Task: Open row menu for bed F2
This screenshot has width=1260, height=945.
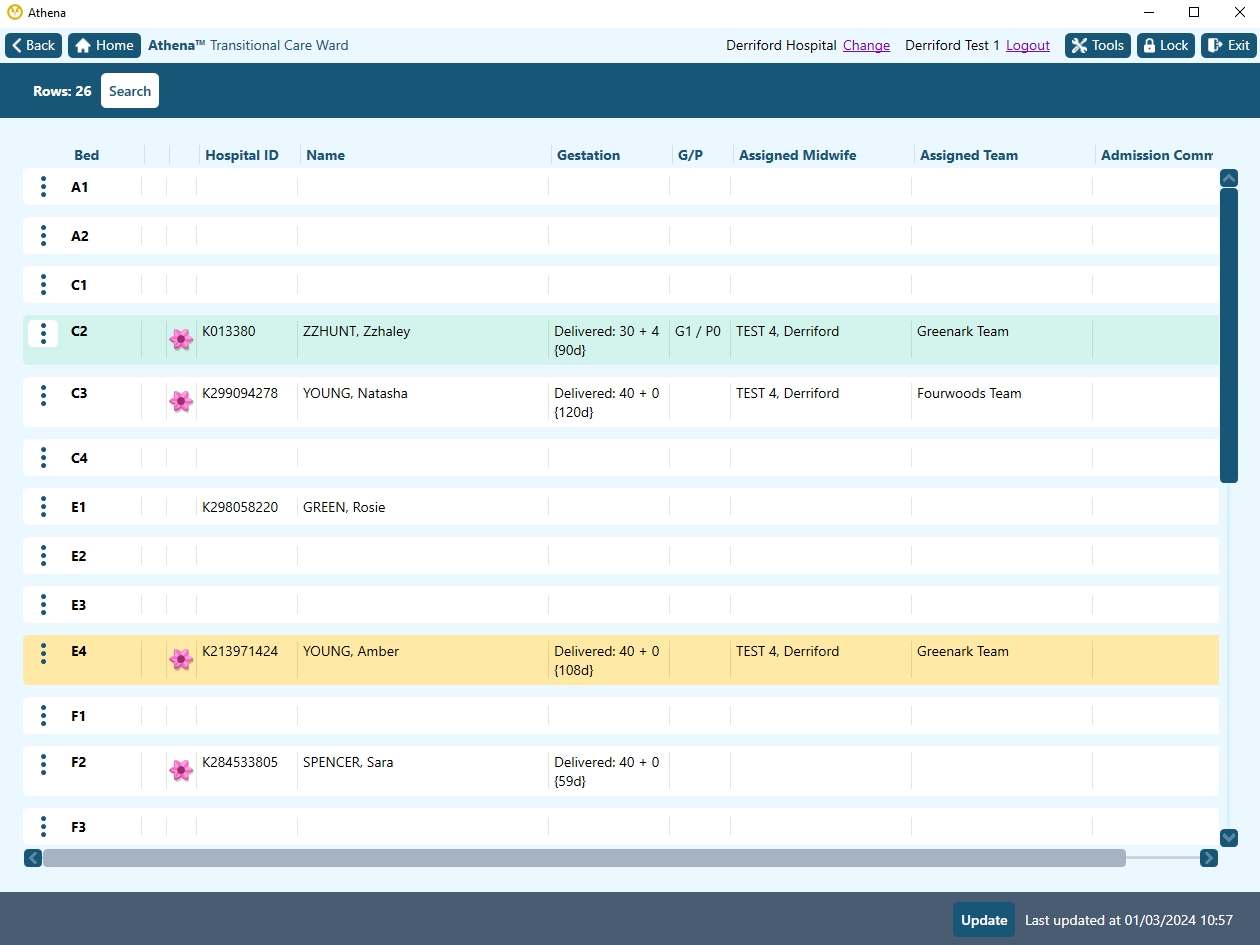Action: (x=43, y=764)
